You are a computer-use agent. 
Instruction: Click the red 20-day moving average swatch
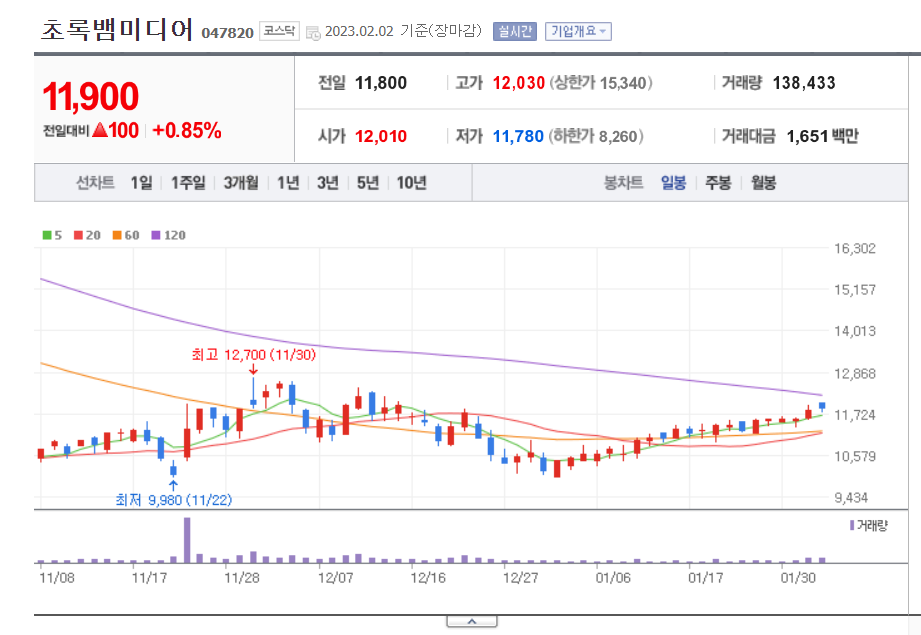tap(78, 236)
